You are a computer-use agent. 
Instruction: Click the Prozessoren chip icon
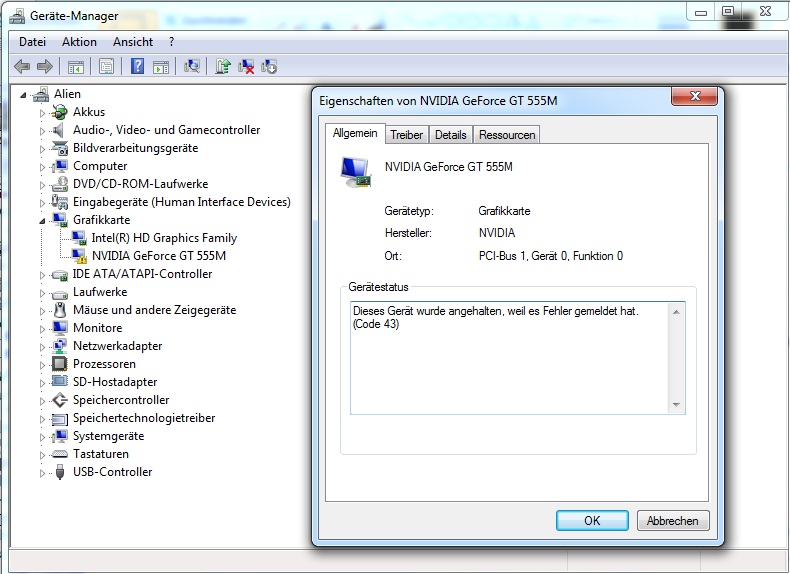click(x=59, y=364)
